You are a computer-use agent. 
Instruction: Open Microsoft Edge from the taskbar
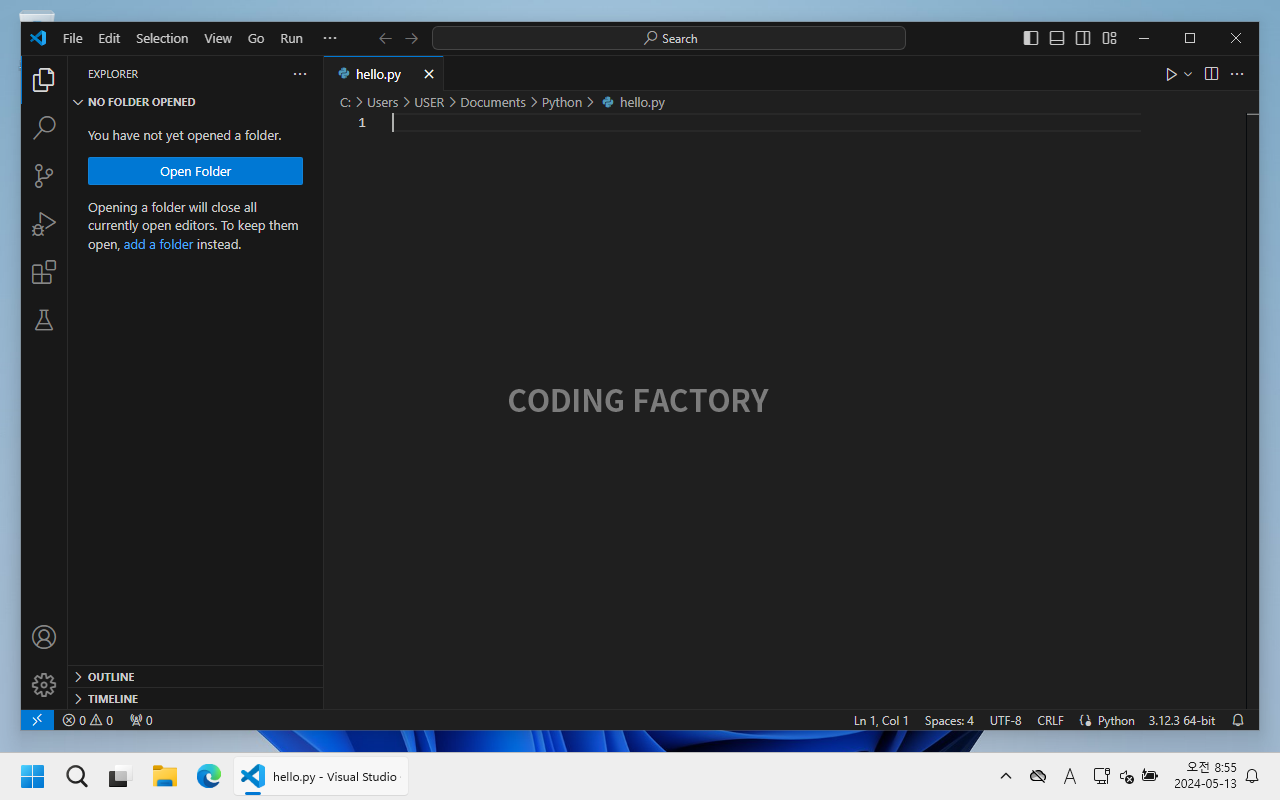tap(208, 776)
